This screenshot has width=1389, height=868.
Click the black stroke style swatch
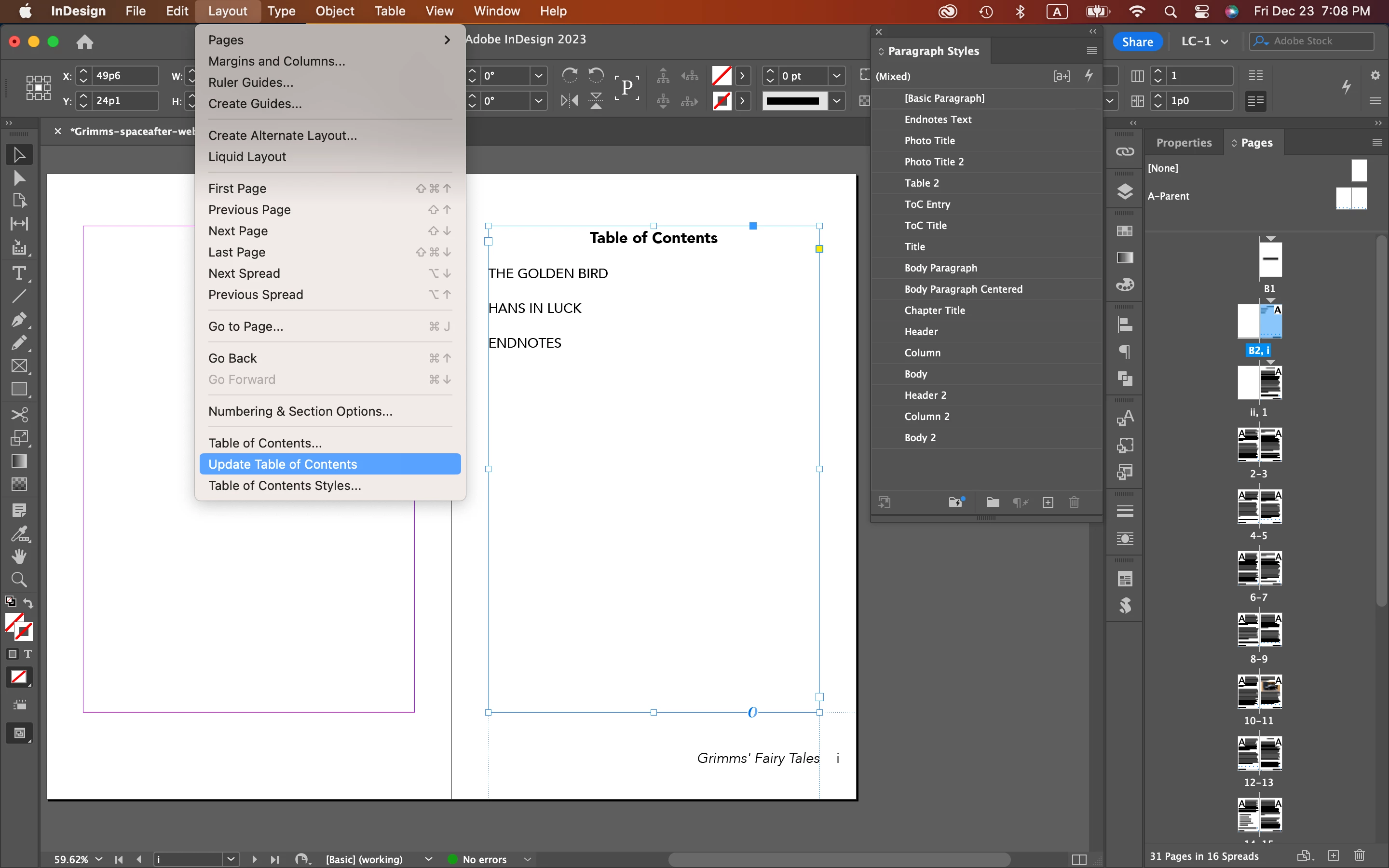(794, 101)
